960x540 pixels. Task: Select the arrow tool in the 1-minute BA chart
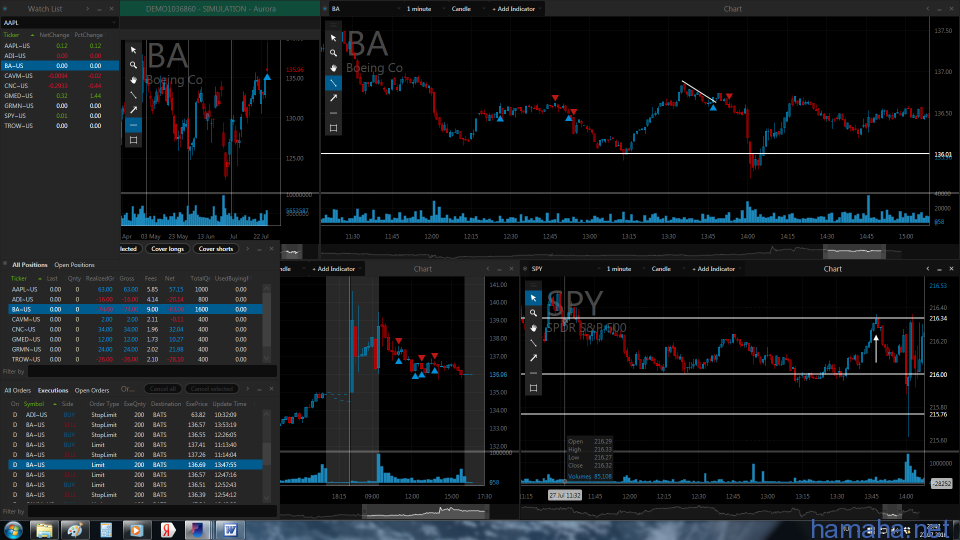click(x=333, y=98)
